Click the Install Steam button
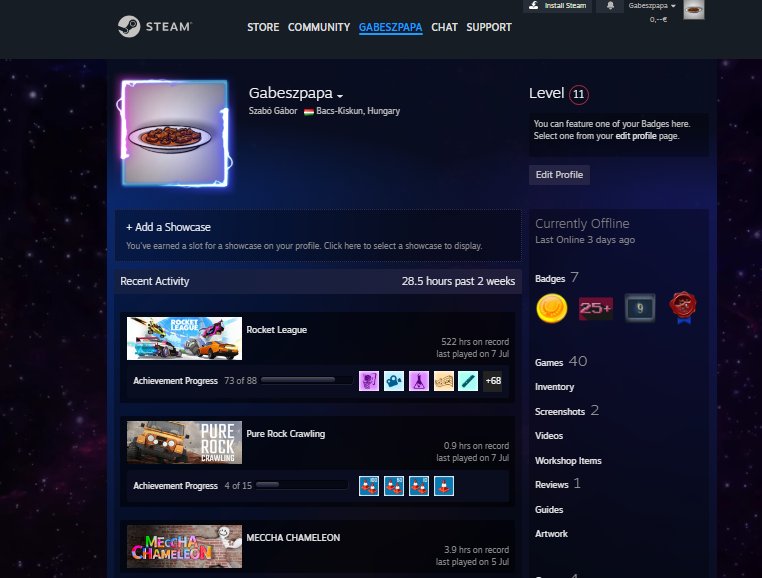 click(557, 6)
